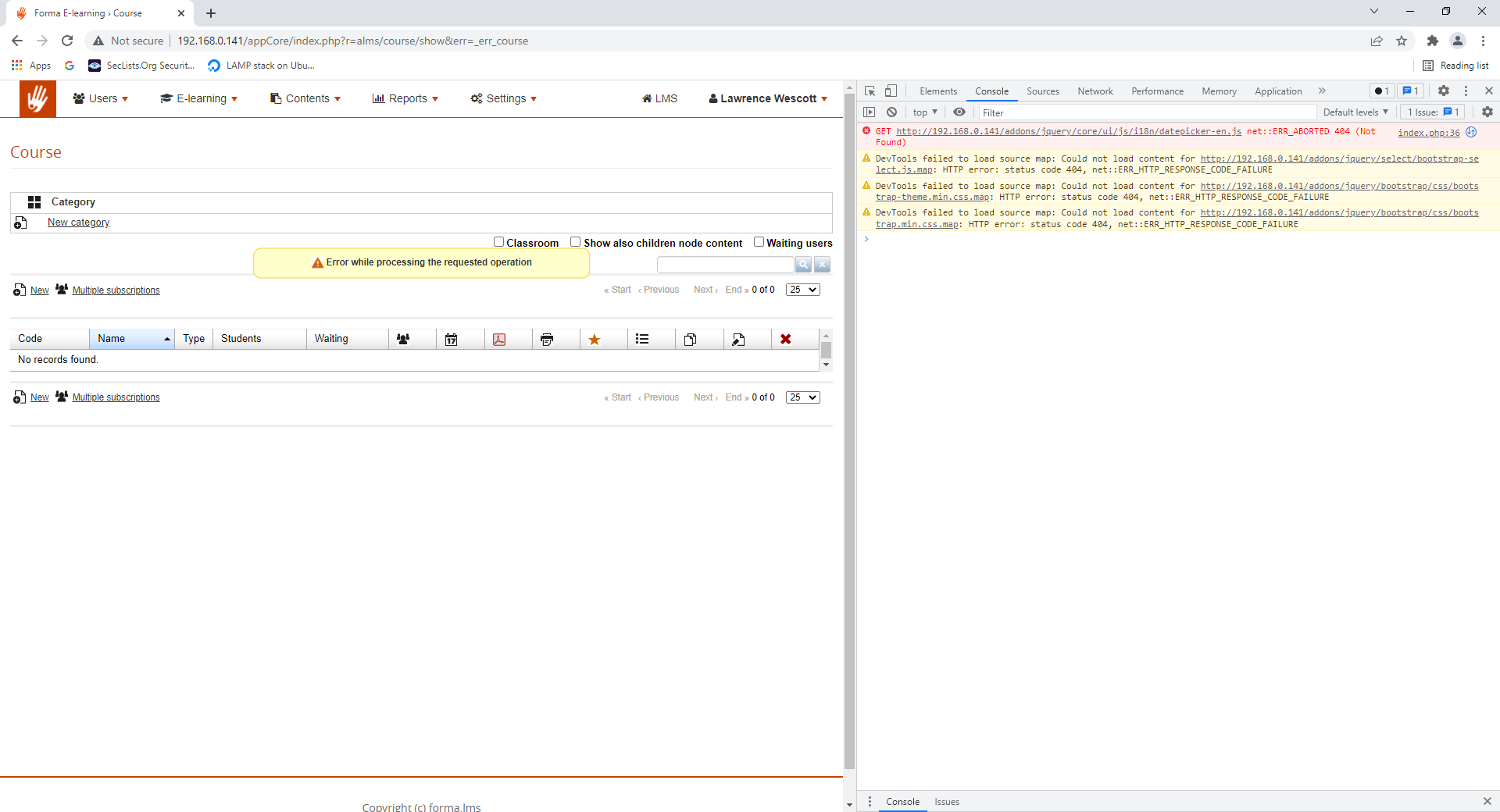Clear the console using the clear icon
The height and width of the screenshot is (812, 1500).
coord(891,112)
